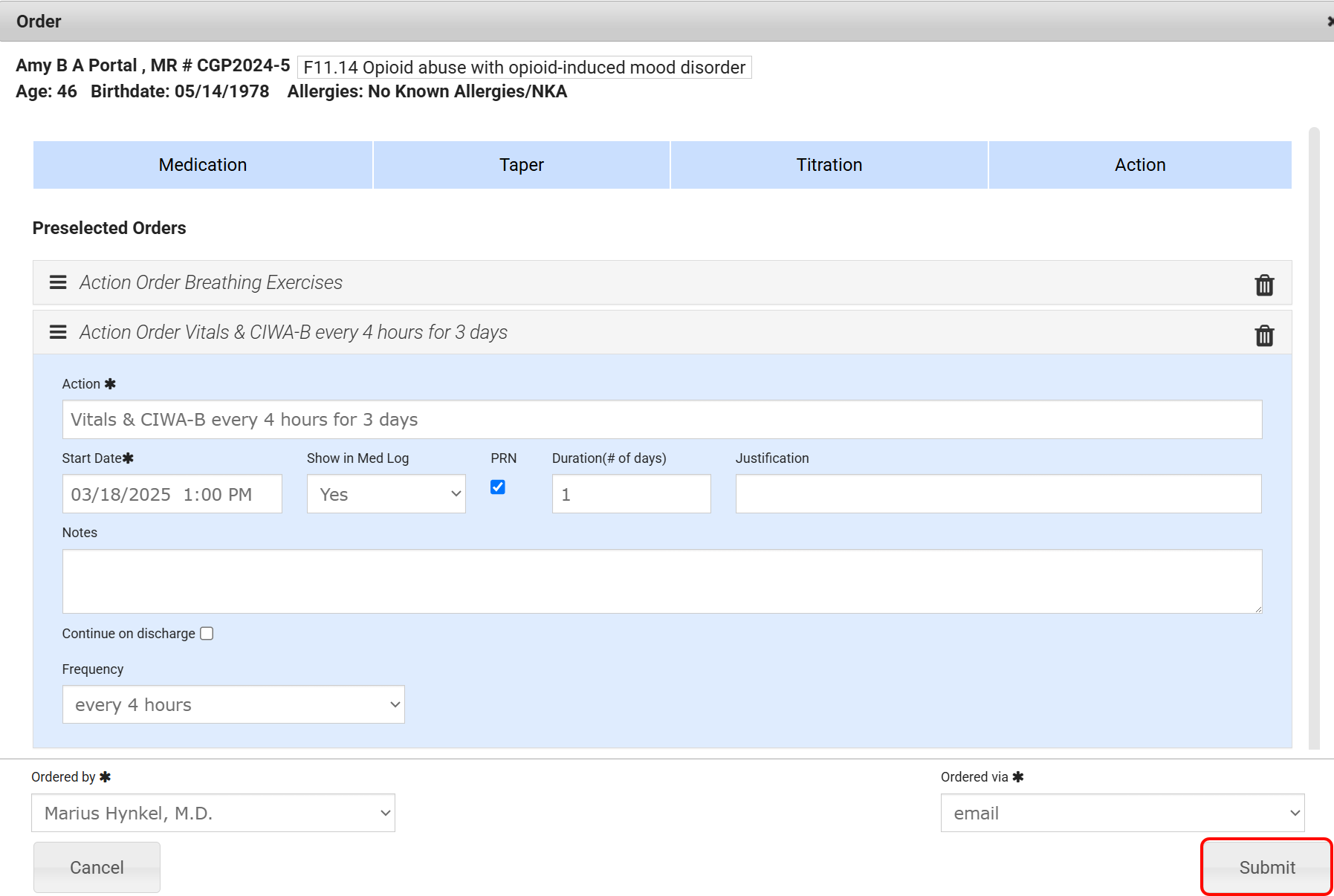Viewport: 1334px width, 896px height.
Task: Click drag handle for Breathing Exercises order
Action: pos(58,282)
